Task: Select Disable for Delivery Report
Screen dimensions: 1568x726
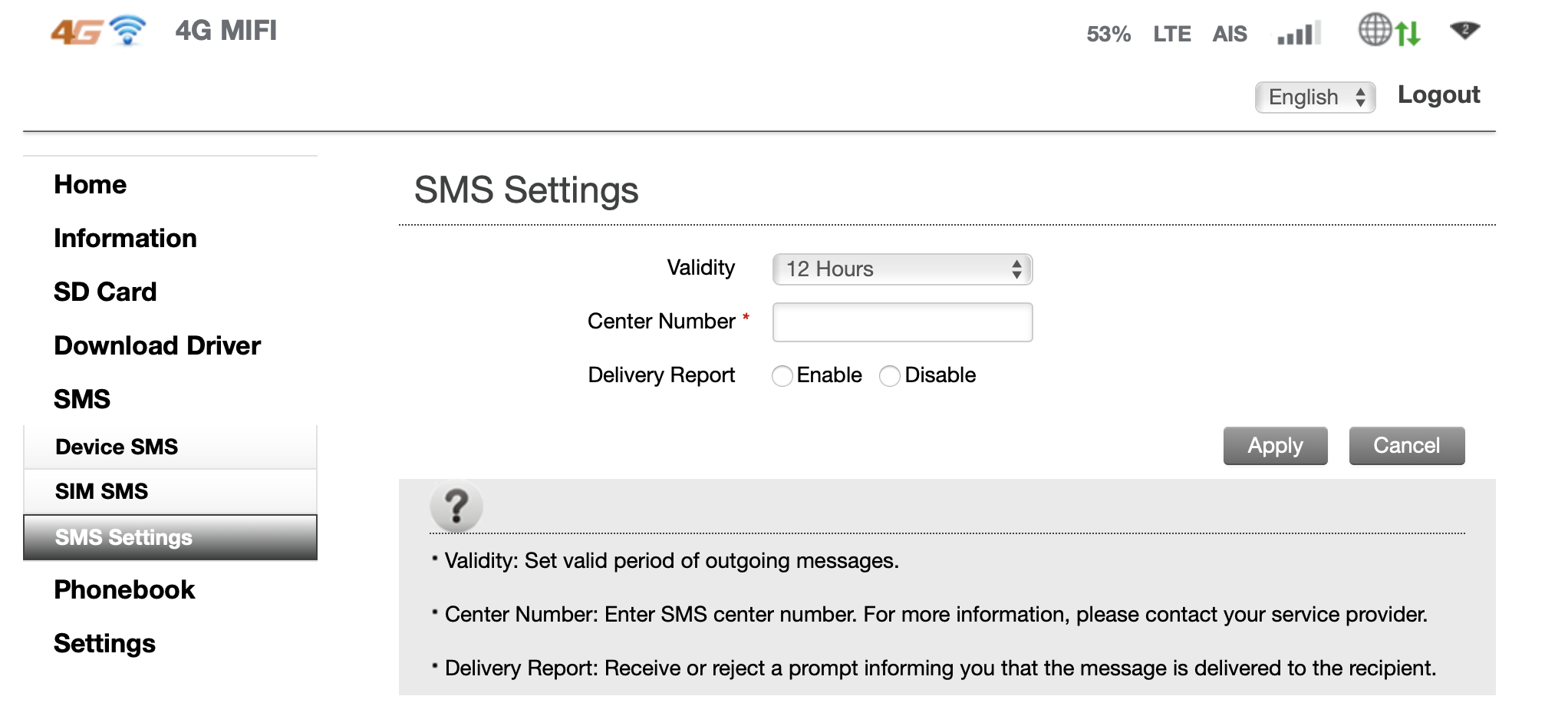Action: pos(889,376)
